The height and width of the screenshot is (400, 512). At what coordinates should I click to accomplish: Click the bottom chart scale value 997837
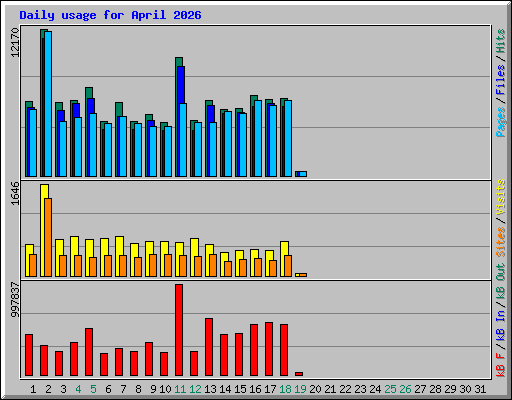[x=15, y=300]
